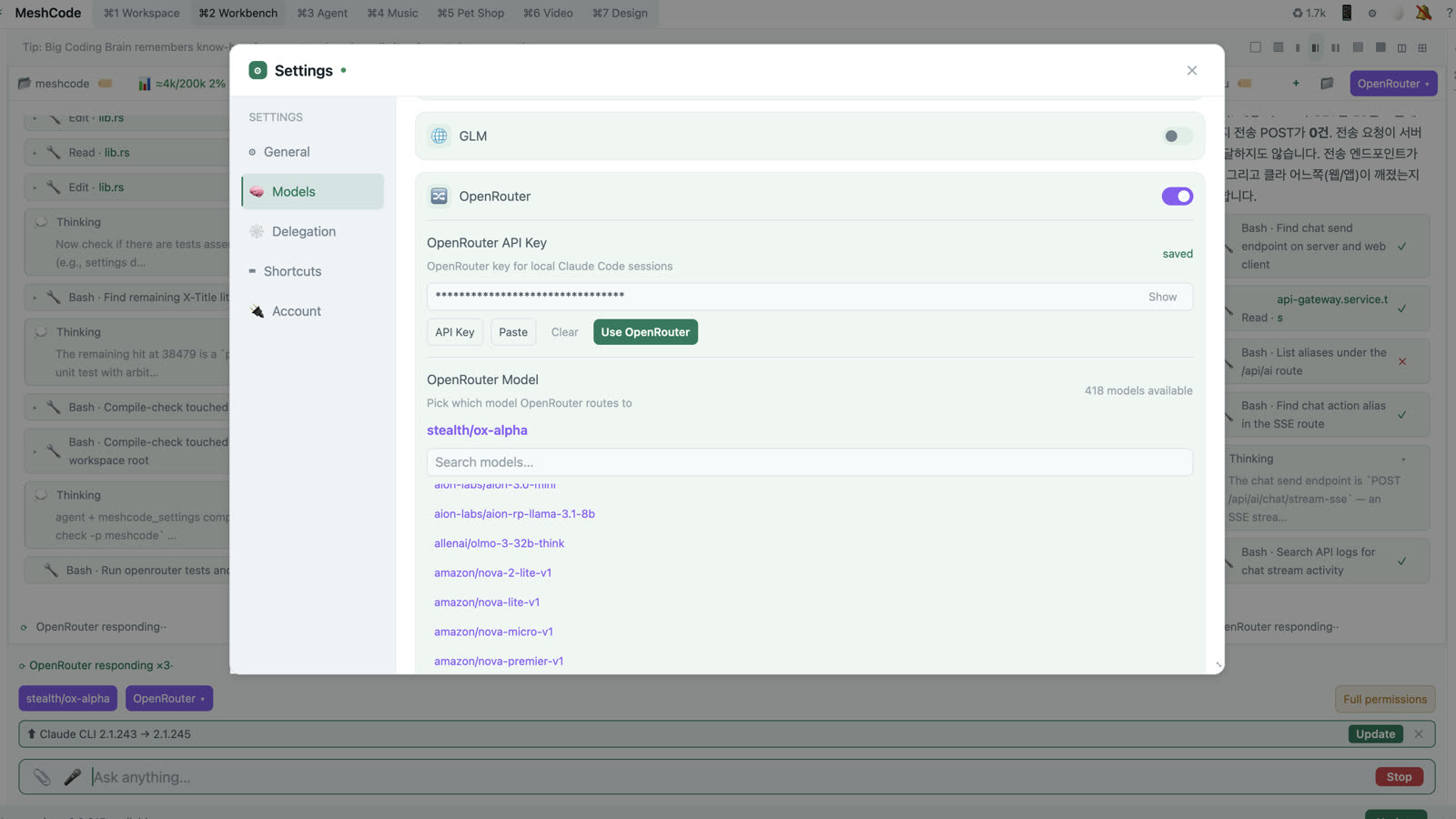Click the green plus icon near OpenRouter
1456x819 pixels.
(1296, 83)
